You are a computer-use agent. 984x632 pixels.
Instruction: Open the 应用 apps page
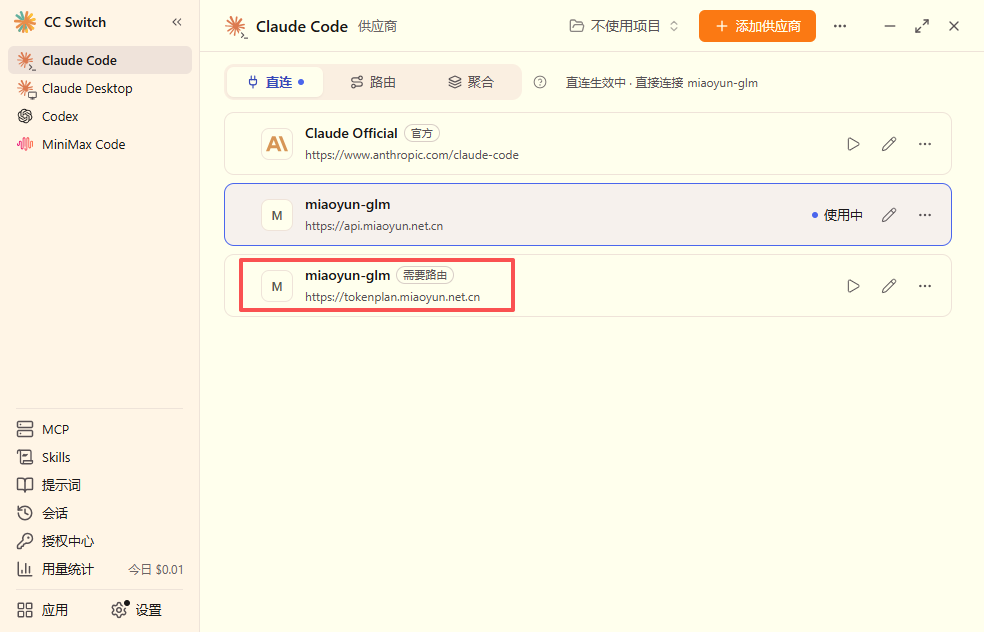click(x=43, y=610)
